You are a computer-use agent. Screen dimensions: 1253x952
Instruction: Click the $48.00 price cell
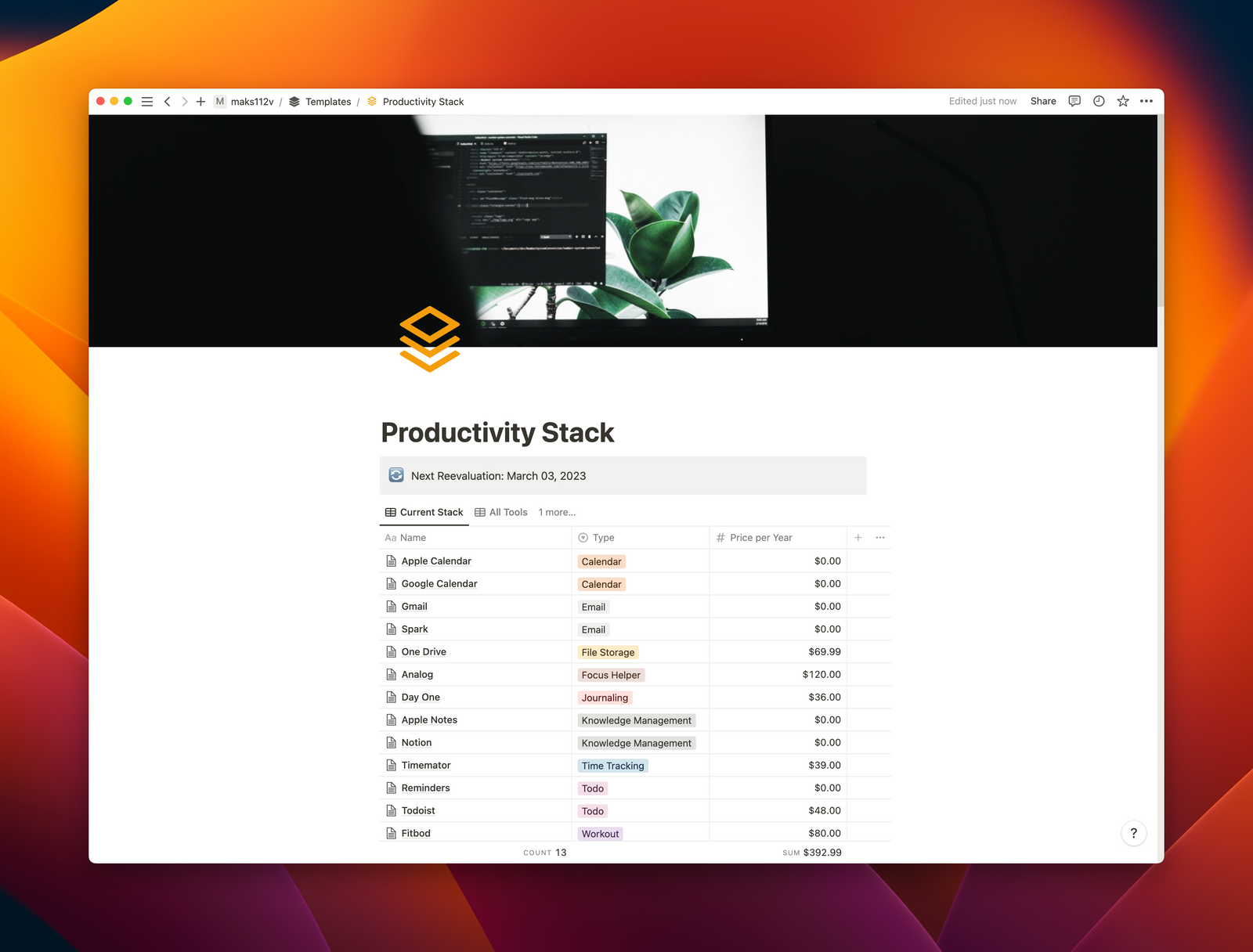pyautogui.click(x=778, y=810)
